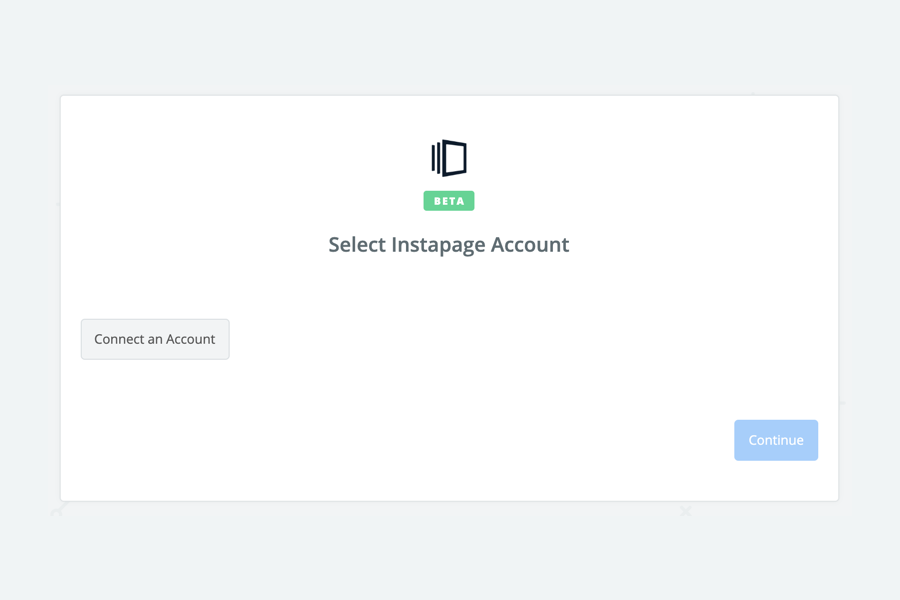Click the Select Instapage Account heading

coord(449,245)
